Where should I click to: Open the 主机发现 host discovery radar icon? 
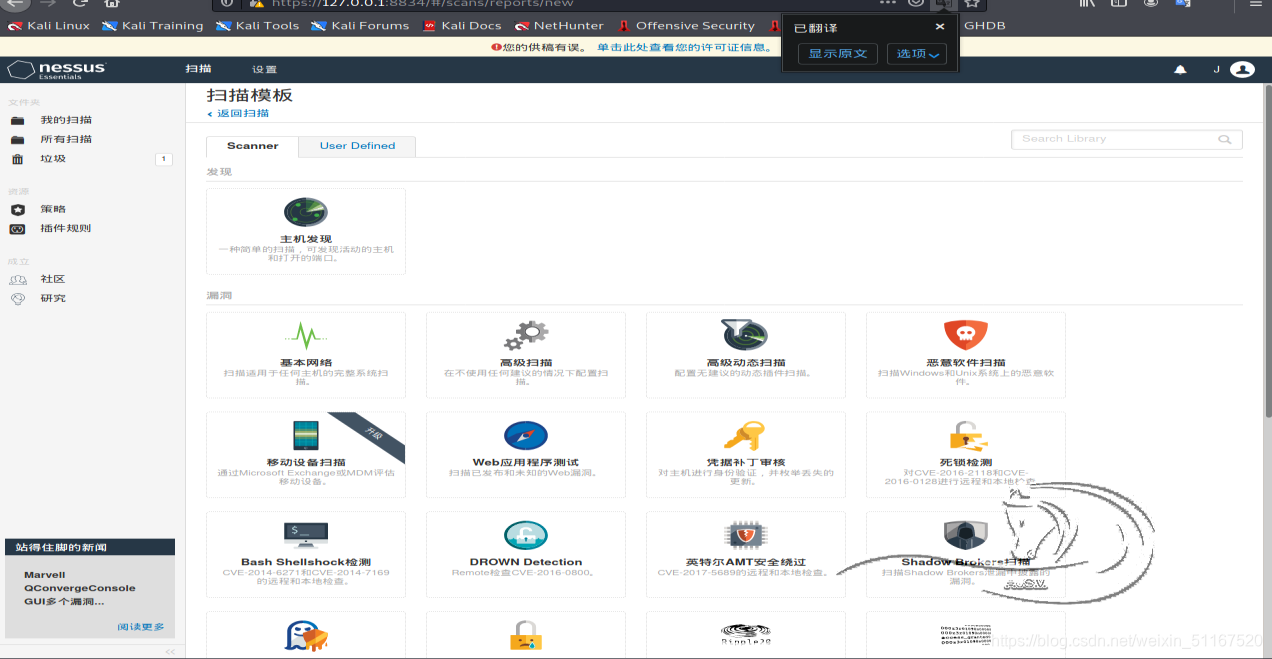point(305,212)
